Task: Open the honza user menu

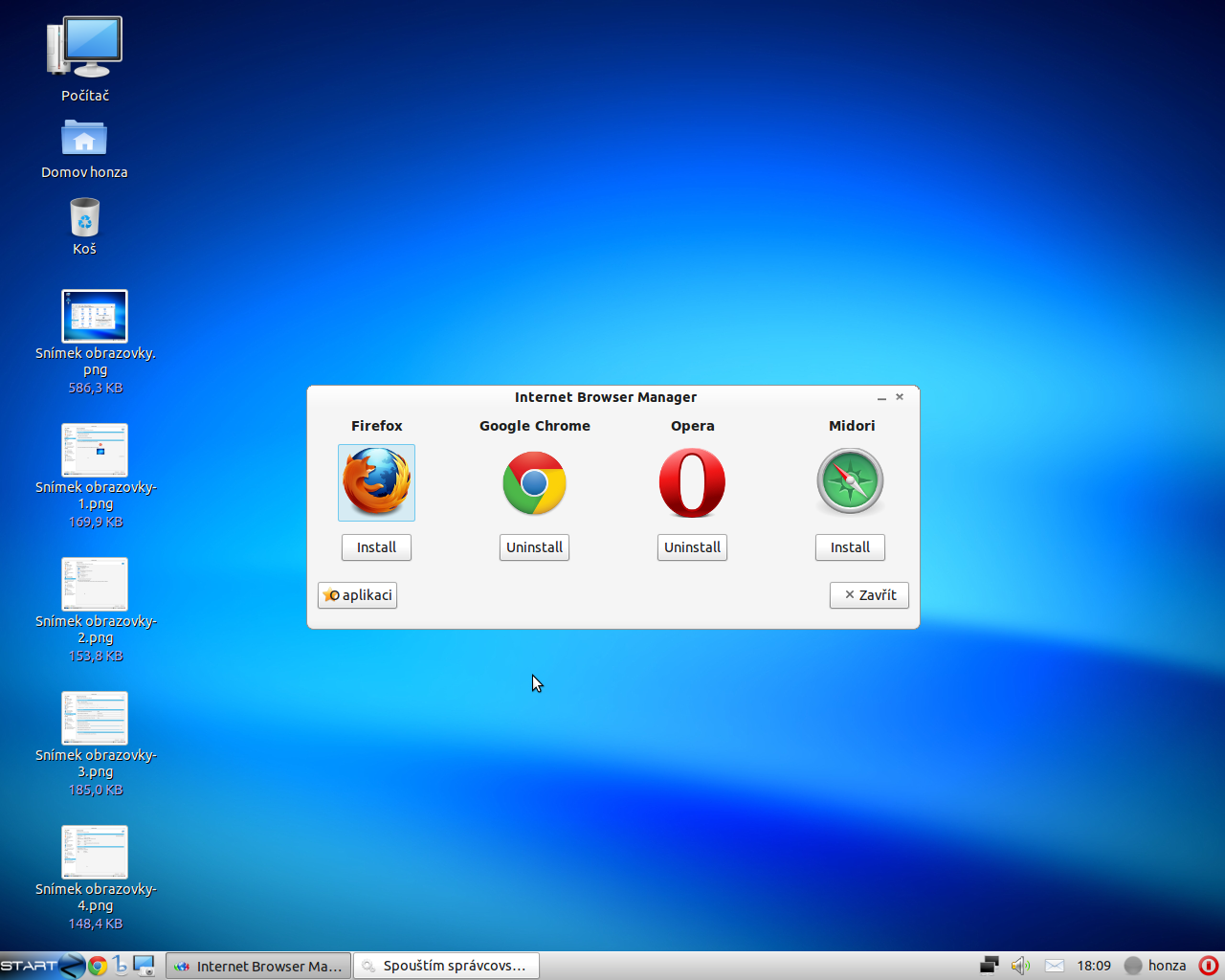Action: pos(1155,966)
